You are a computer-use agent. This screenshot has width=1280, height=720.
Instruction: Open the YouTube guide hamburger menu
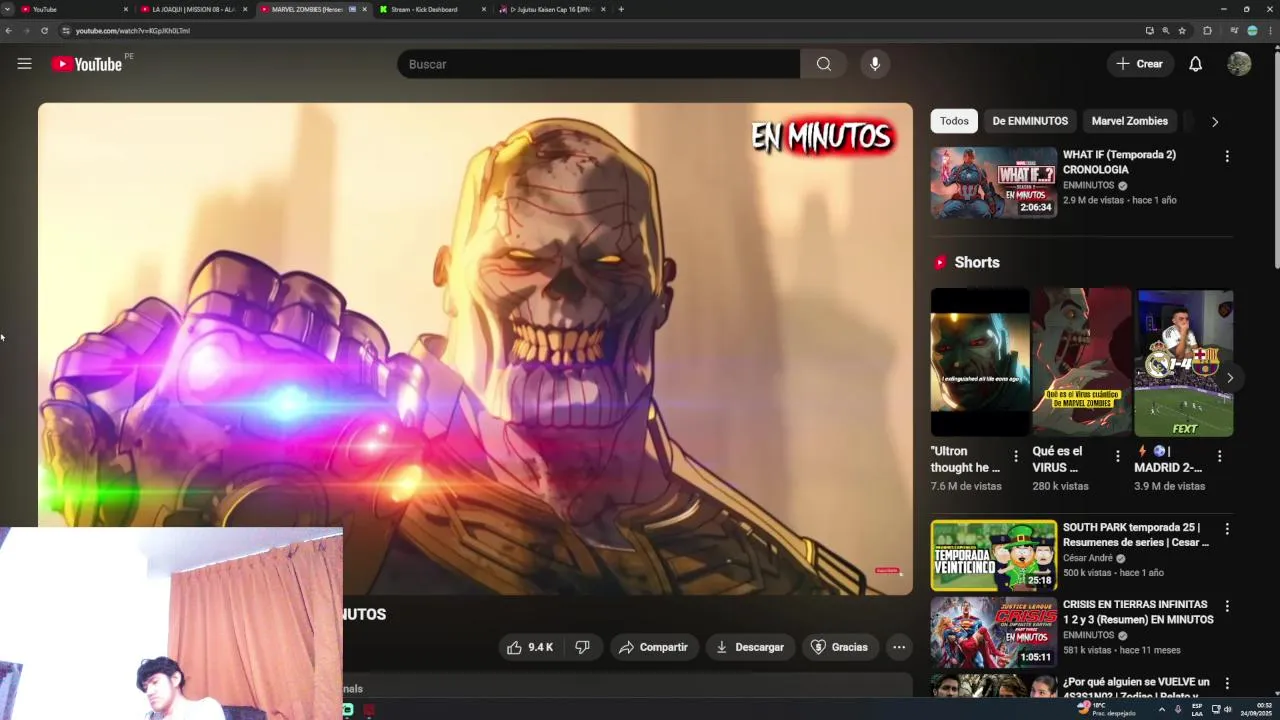[24, 64]
